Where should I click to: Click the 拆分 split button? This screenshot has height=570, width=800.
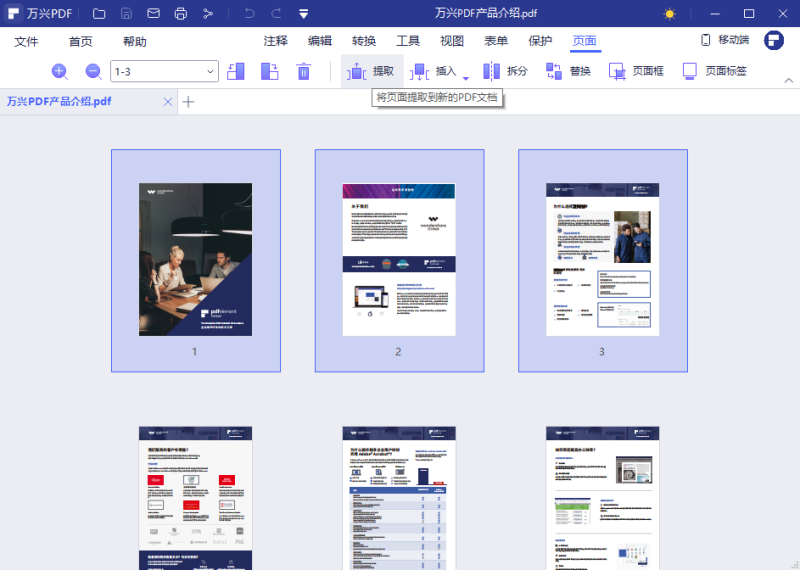coord(506,71)
